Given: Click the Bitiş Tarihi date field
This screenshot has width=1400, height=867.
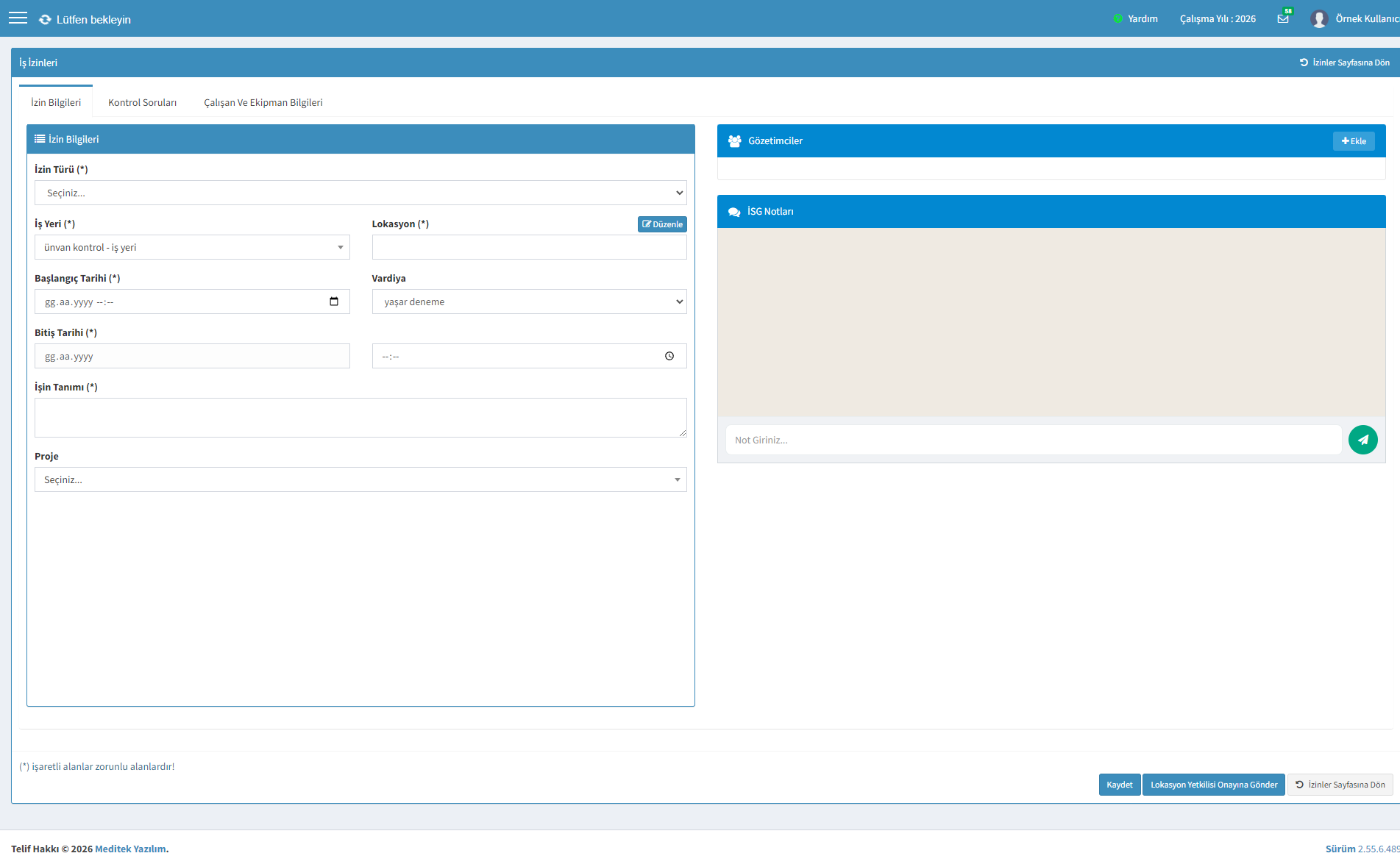Looking at the screenshot, I should coord(192,356).
